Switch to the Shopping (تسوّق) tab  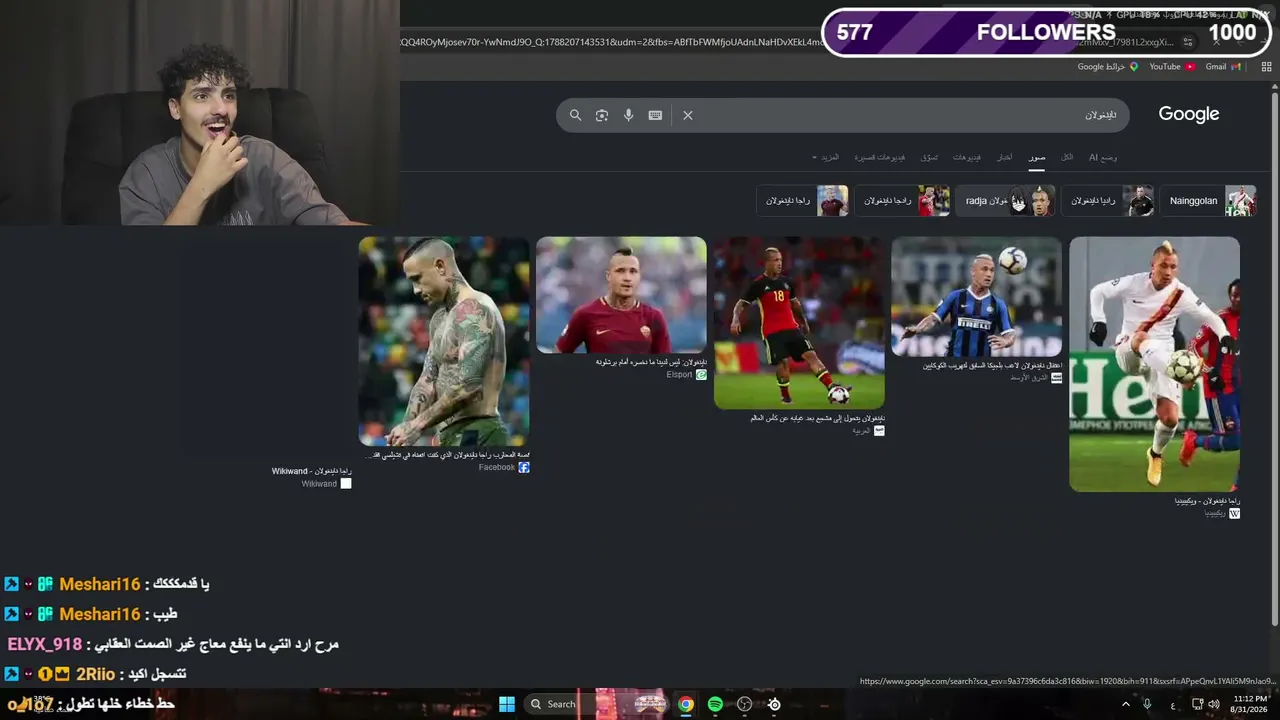pos(929,157)
